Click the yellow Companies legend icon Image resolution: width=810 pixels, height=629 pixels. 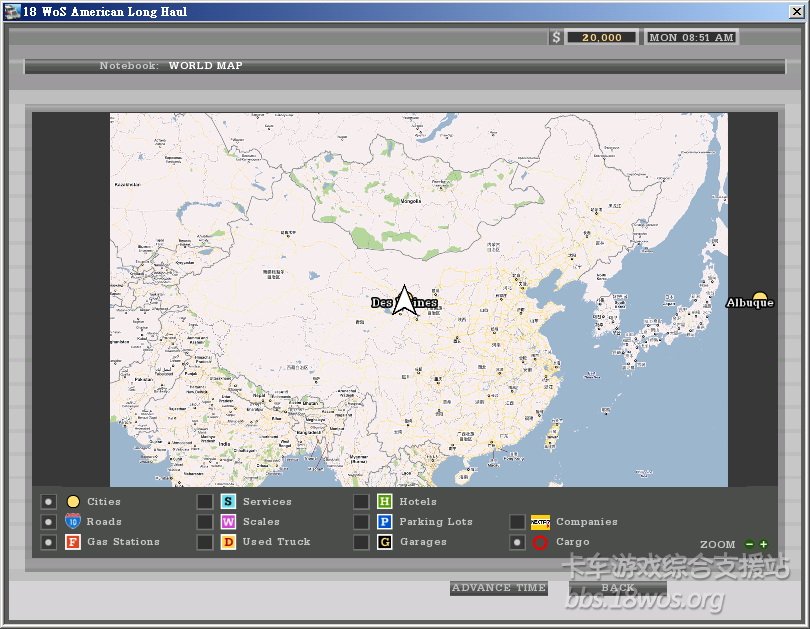click(540, 522)
